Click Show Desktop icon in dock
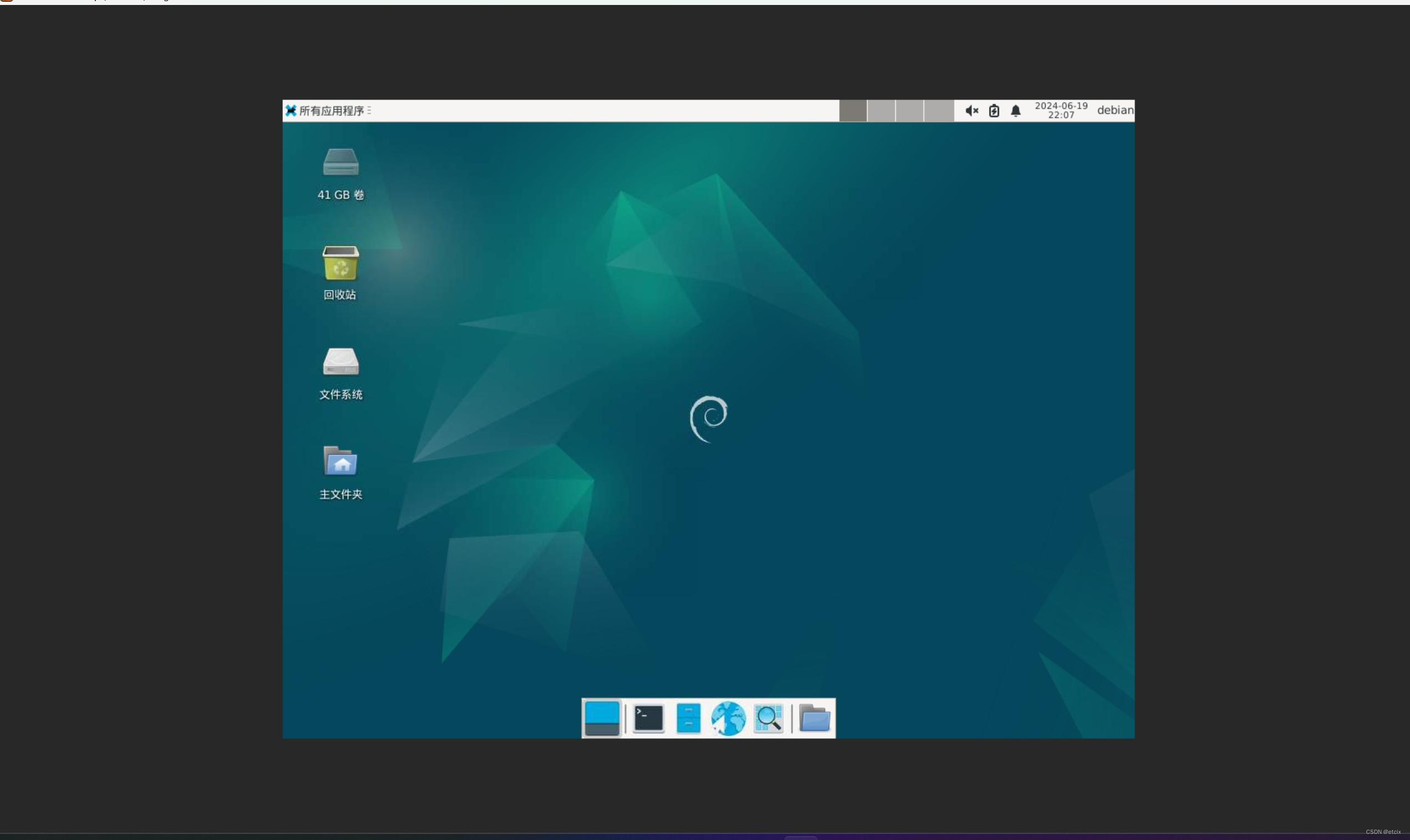 (x=601, y=719)
